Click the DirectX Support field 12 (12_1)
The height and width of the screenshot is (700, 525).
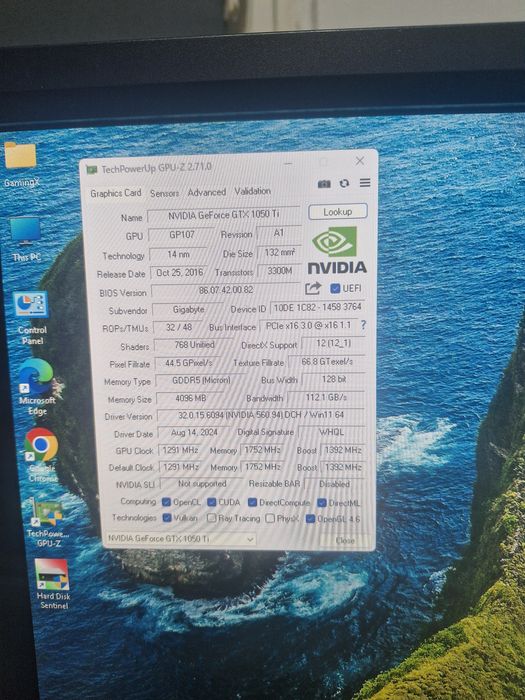(x=333, y=344)
